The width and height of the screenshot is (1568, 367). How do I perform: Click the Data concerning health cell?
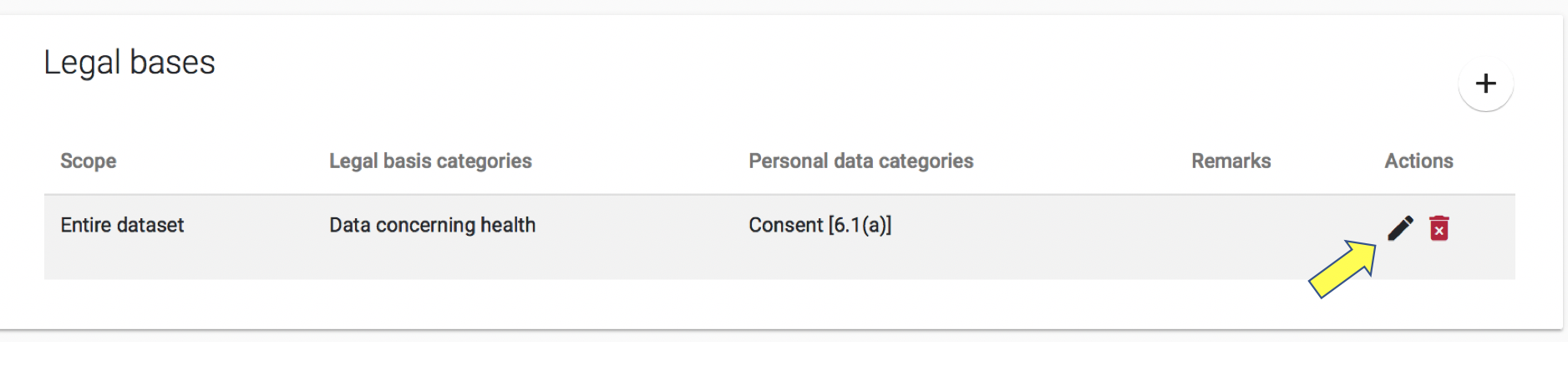click(x=432, y=225)
